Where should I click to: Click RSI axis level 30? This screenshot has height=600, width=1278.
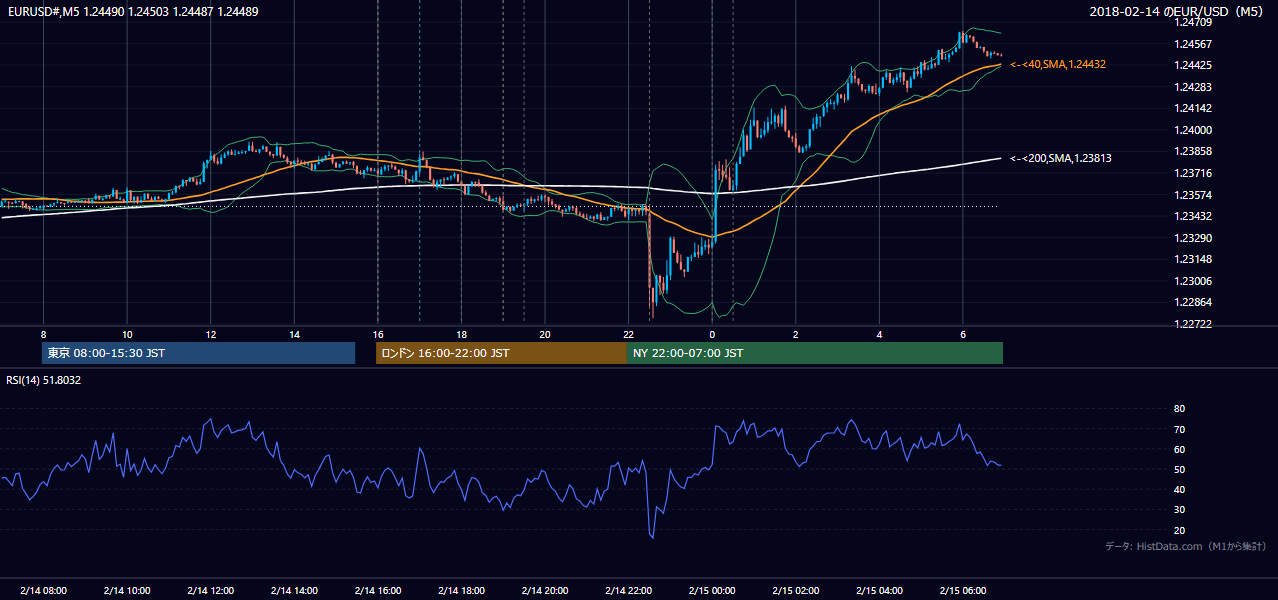(x=1179, y=510)
